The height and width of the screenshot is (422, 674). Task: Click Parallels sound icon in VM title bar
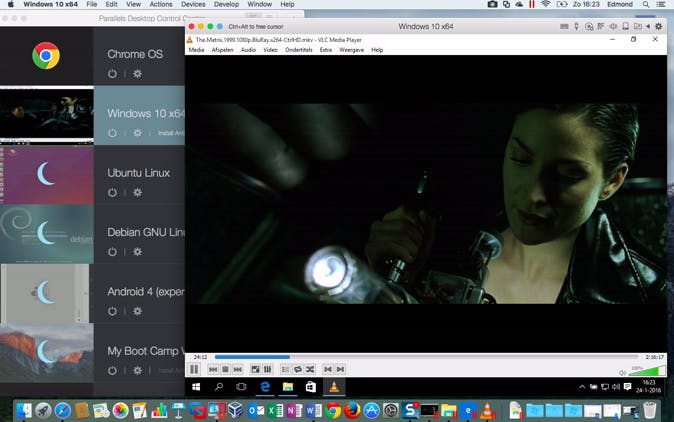coord(613,27)
